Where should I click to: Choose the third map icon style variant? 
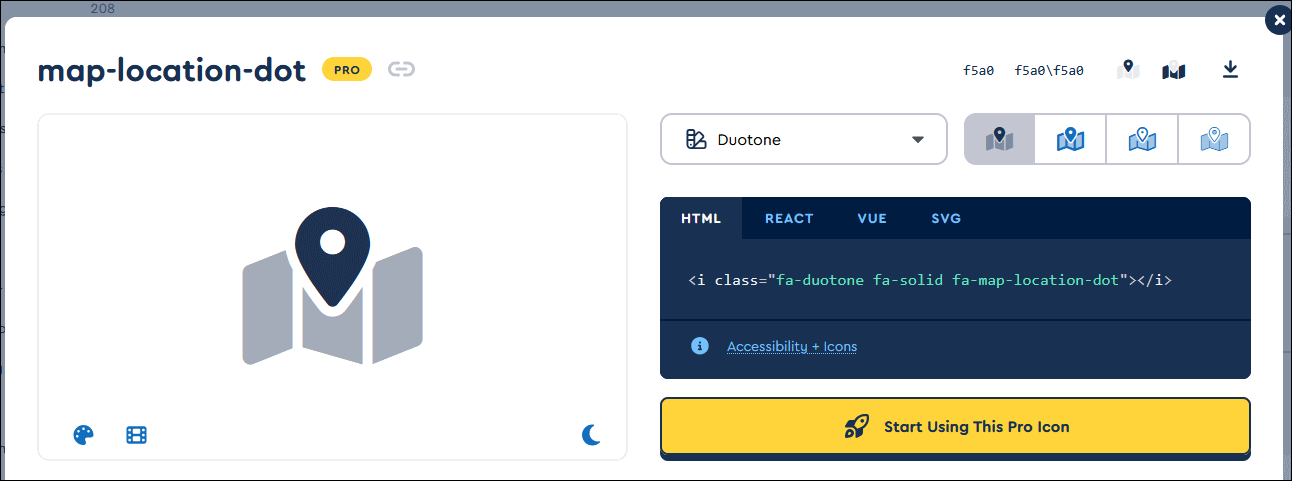[x=1142, y=139]
